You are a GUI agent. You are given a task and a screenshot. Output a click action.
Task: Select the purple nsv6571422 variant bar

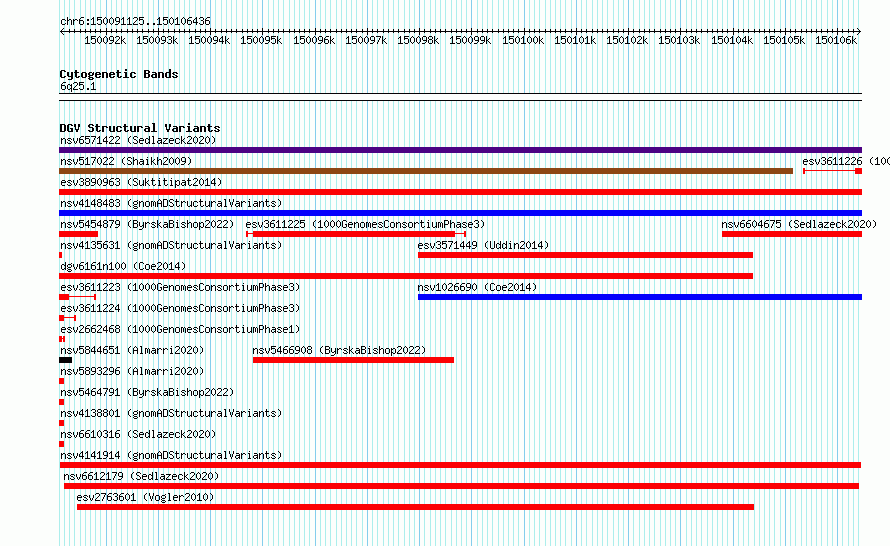460,150
